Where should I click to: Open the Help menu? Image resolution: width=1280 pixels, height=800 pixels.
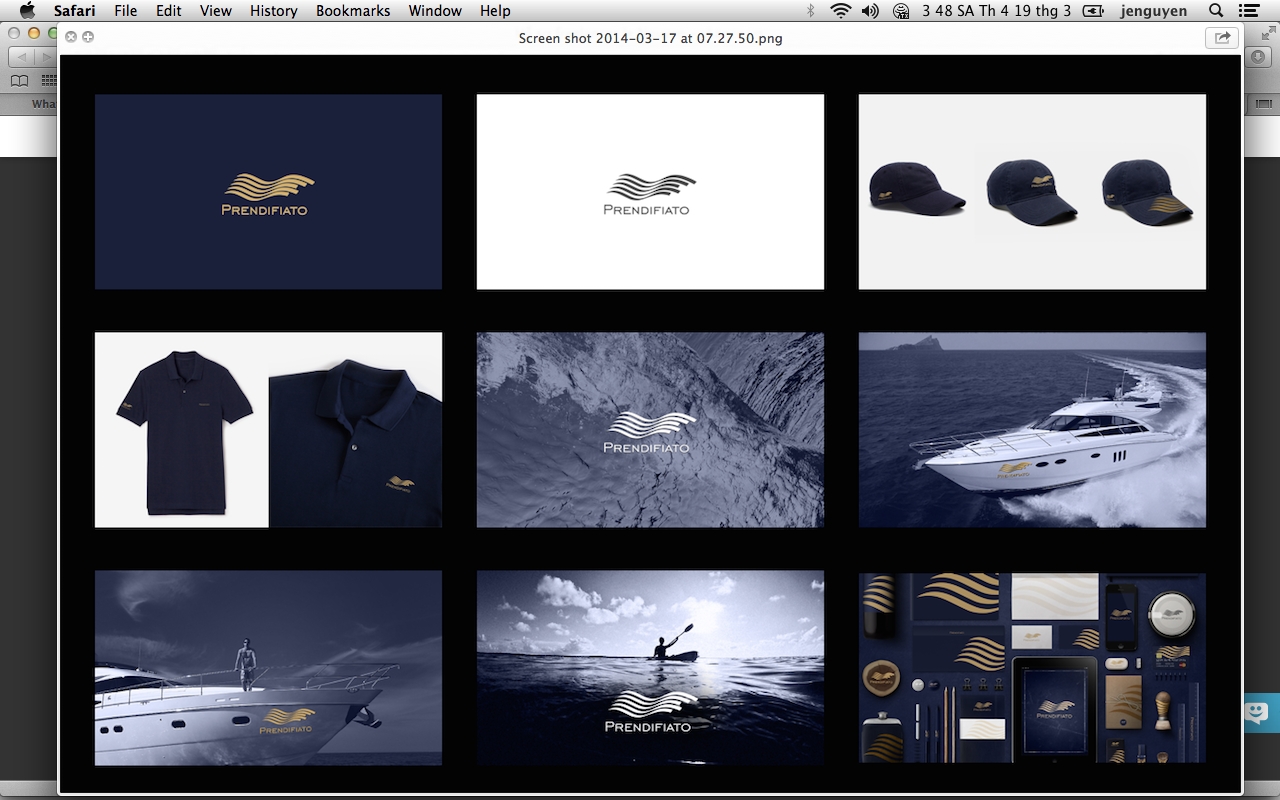tap(495, 11)
